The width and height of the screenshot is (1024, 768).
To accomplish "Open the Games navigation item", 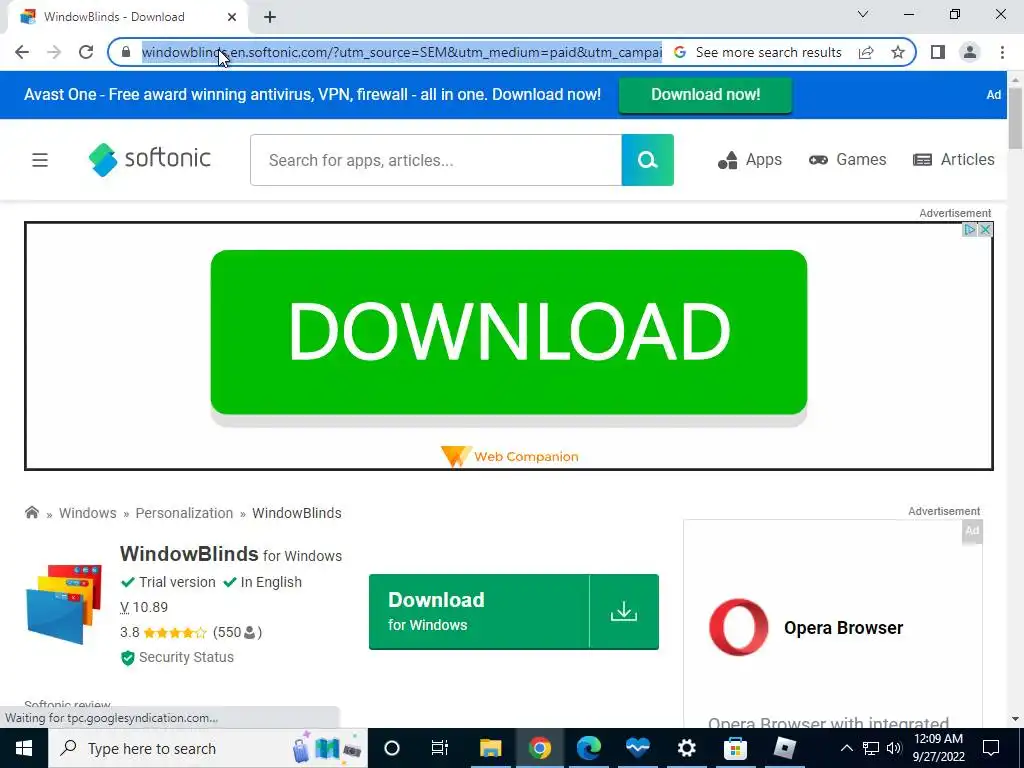I will 847,160.
